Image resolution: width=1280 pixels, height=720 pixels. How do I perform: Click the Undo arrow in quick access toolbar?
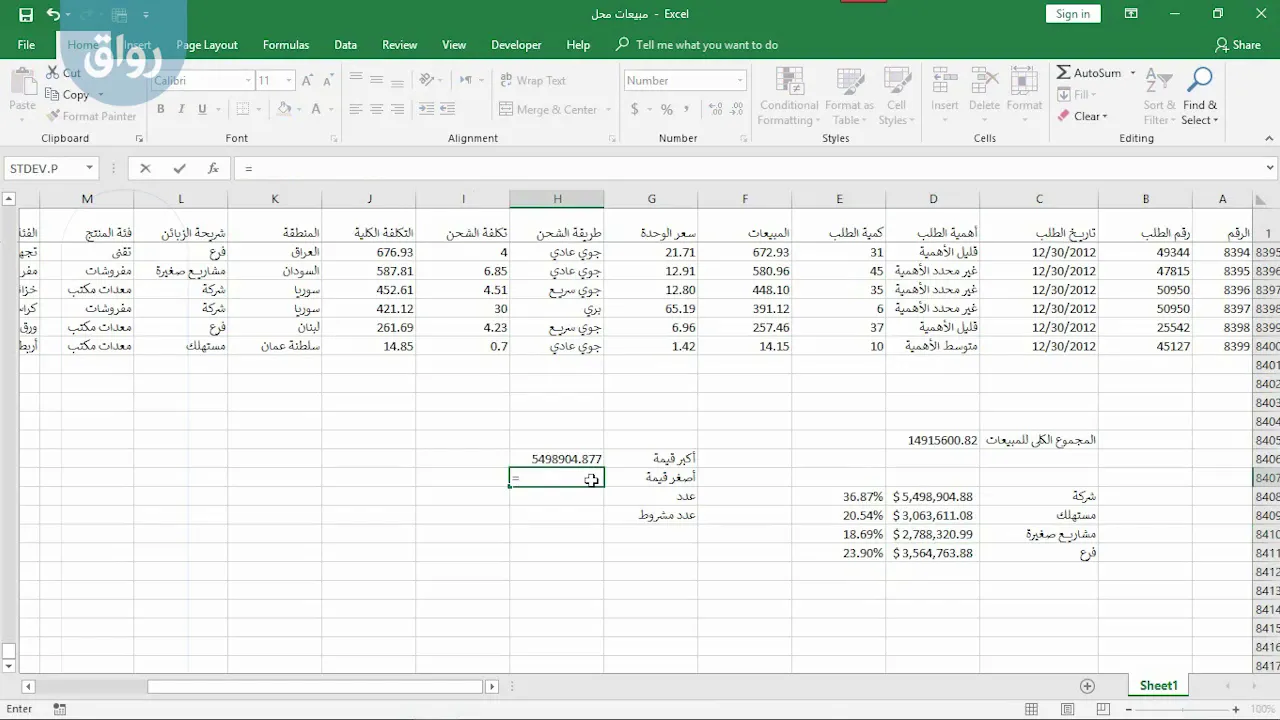point(53,15)
